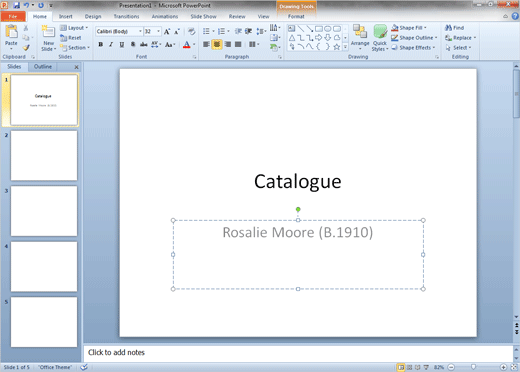The height and width of the screenshot is (372, 520).
Task: Click Fit slide to window icon
Action: [515, 367]
